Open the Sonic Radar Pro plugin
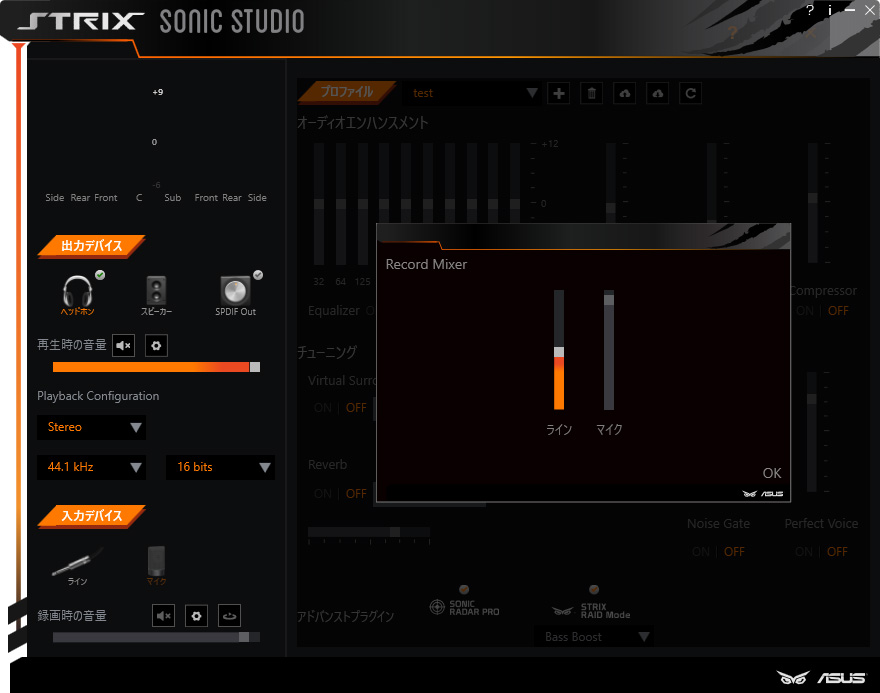The height and width of the screenshot is (693, 880). pos(464,607)
